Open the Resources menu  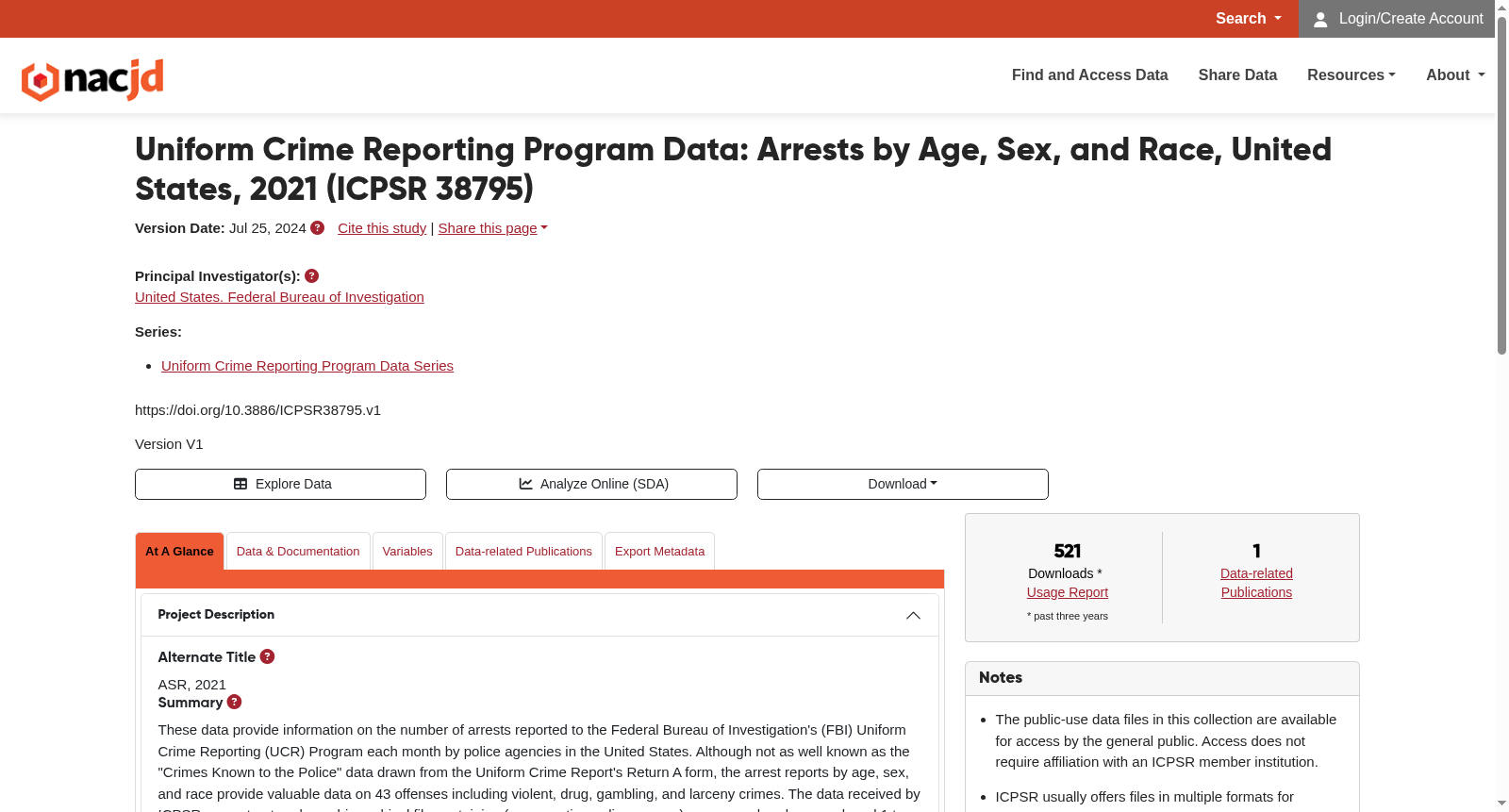click(x=1351, y=75)
